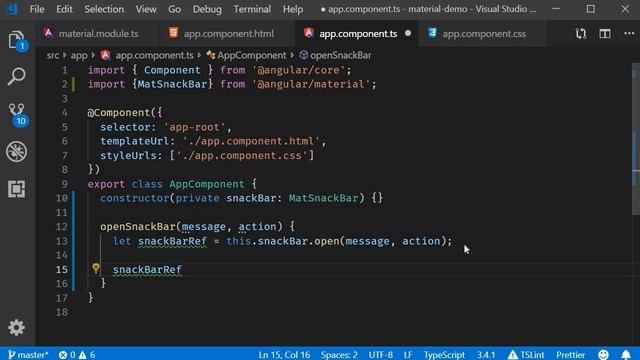Screen dimensions: 640x360
Task: Click TypeScript version 3.4.1
Action: (486, 354)
